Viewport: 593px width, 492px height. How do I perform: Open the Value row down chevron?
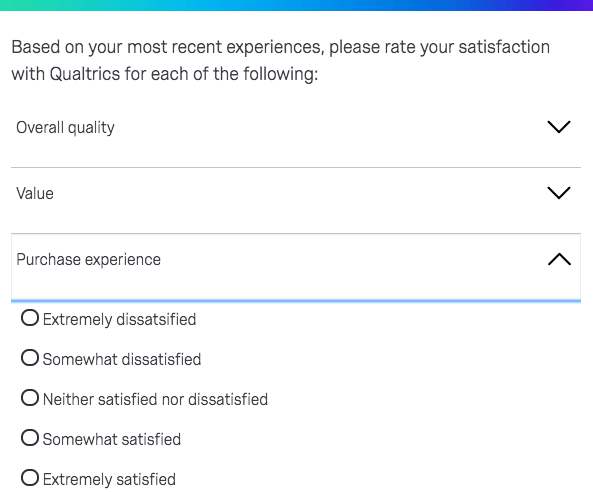pyautogui.click(x=559, y=192)
